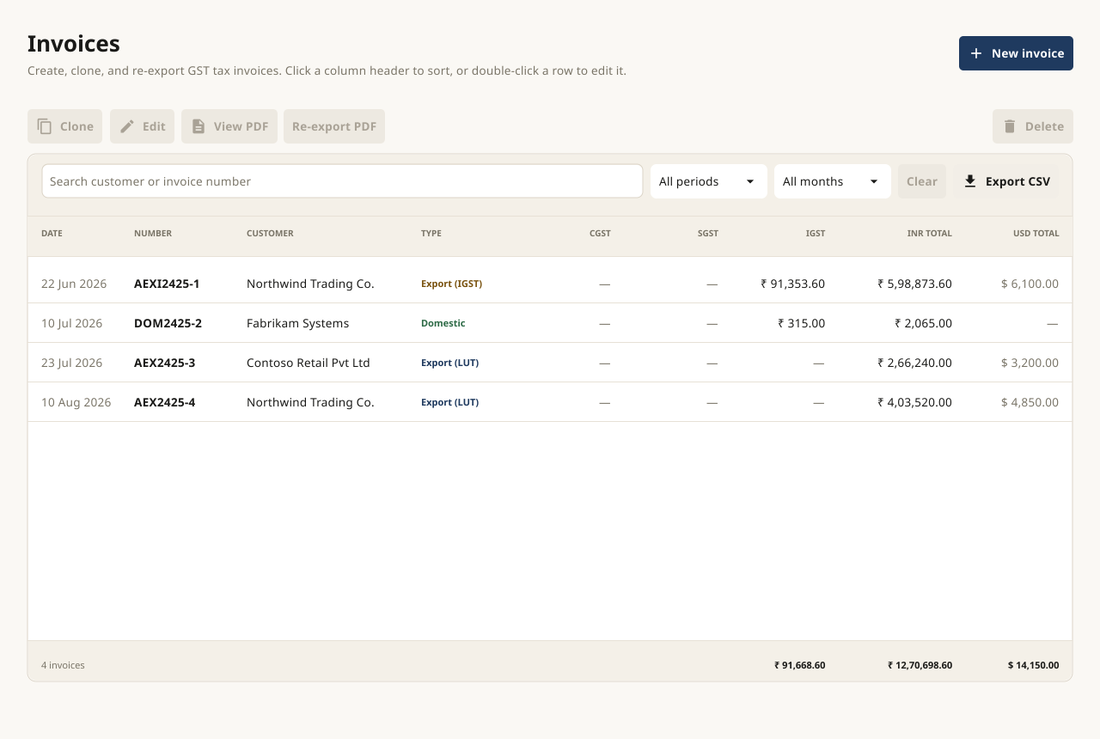Viewport: 1100px width, 739px height.
Task: Click the Delete trash icon
Action: click(x=1010, y=126)
